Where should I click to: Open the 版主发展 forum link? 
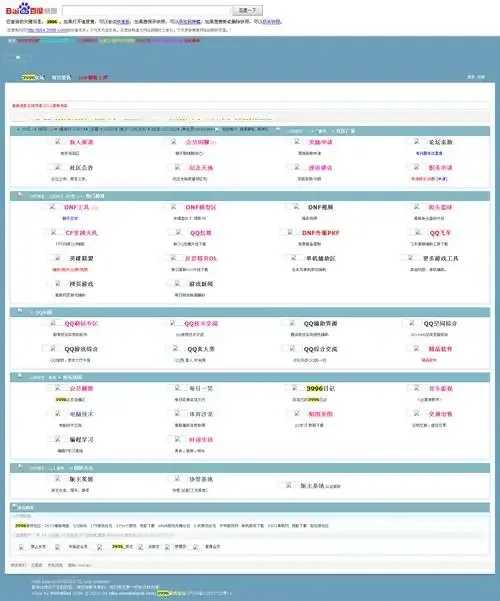pos(81,479)
